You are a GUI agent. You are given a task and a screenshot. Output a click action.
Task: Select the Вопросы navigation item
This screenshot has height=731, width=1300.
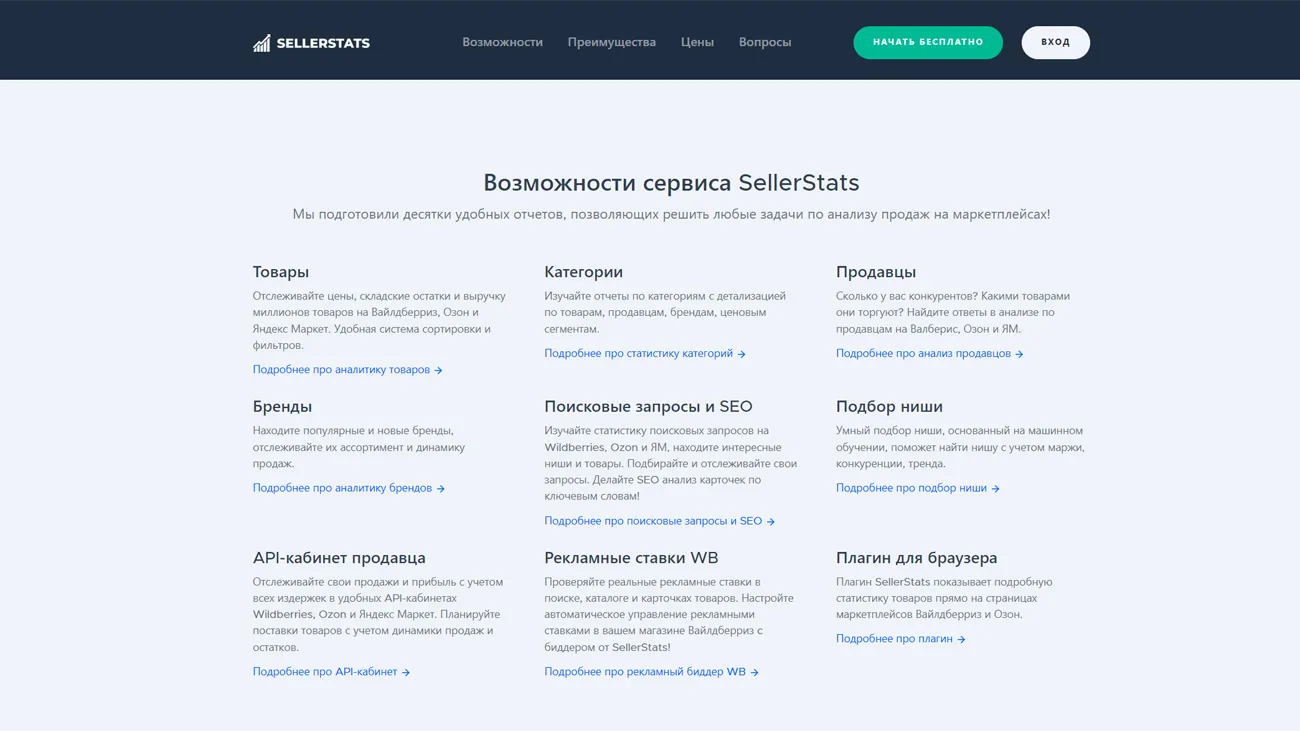point(765,42)
